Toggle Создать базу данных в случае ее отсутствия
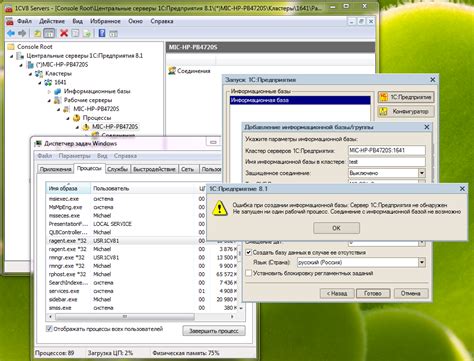 (249, 252)
